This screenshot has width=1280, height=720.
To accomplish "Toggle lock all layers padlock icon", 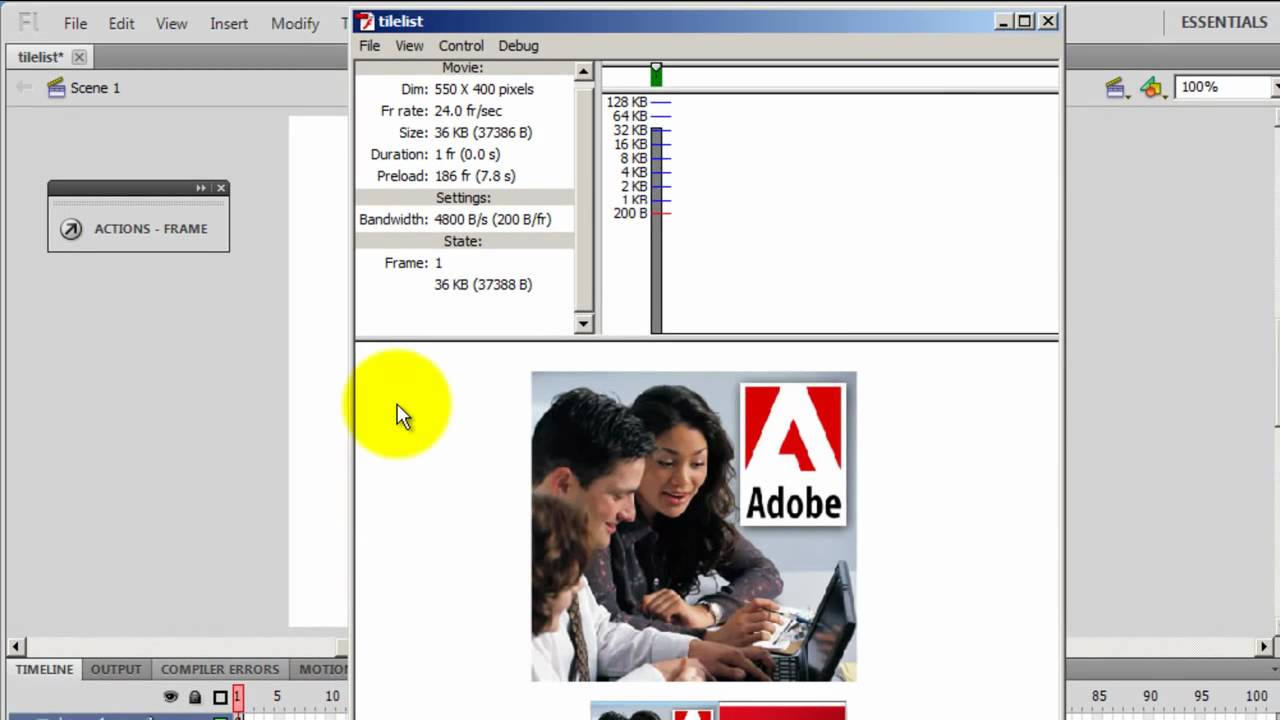I will pyautogui.click(x=195, y=697).
